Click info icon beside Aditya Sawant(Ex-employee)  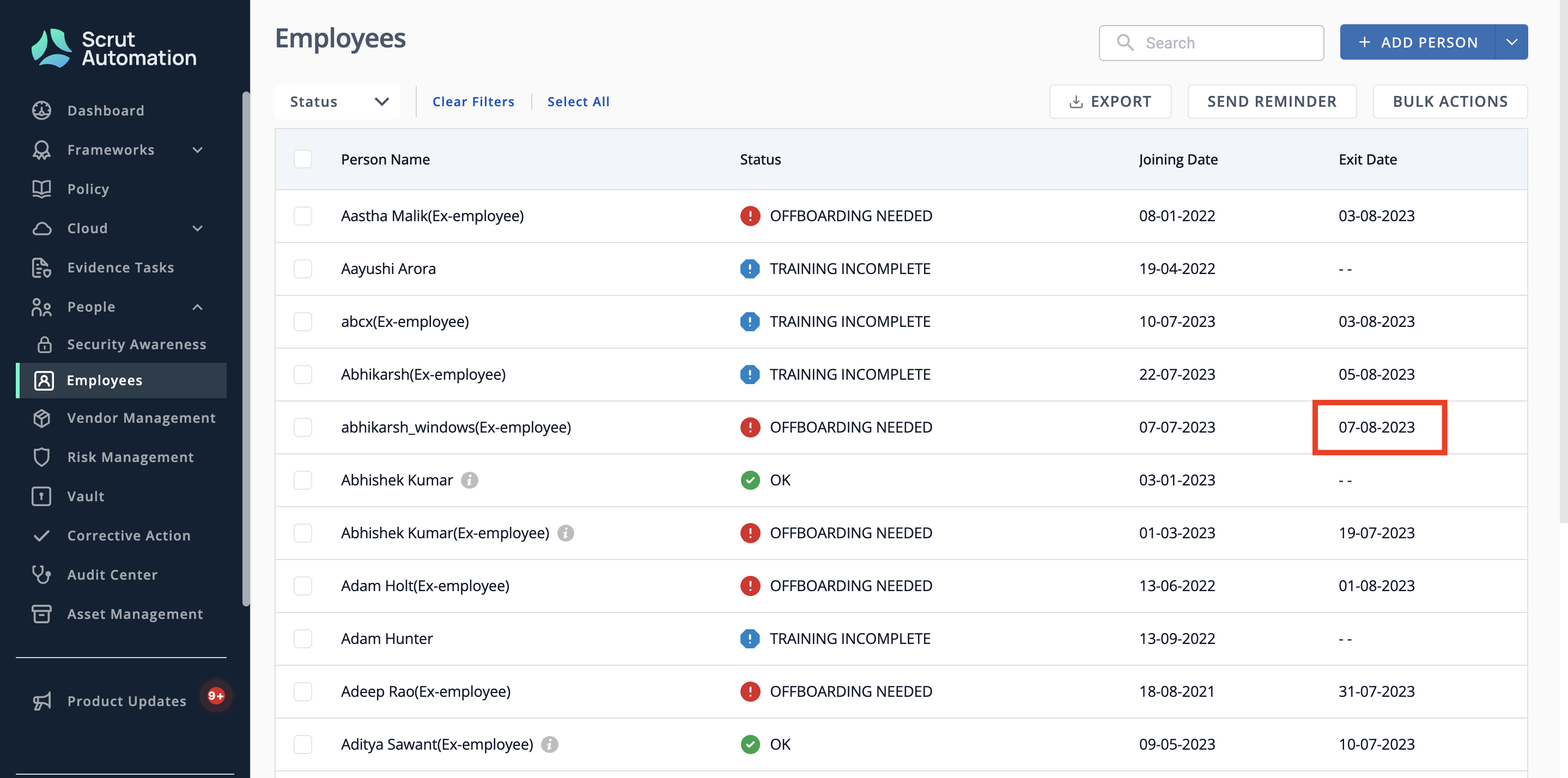550,744
